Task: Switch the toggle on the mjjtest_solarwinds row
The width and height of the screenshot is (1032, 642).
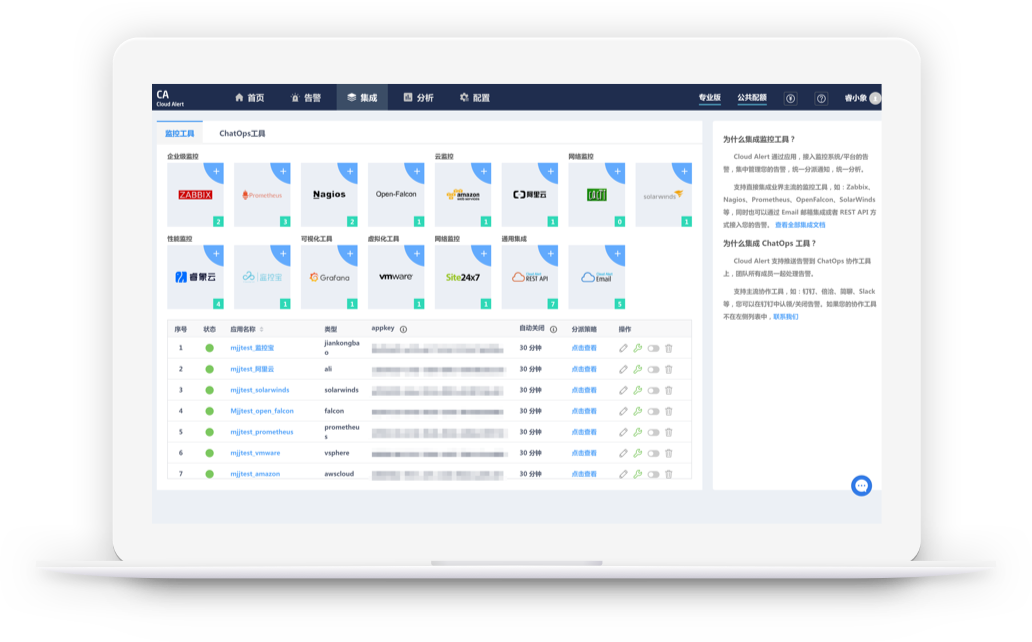Action: pos(654,390)
